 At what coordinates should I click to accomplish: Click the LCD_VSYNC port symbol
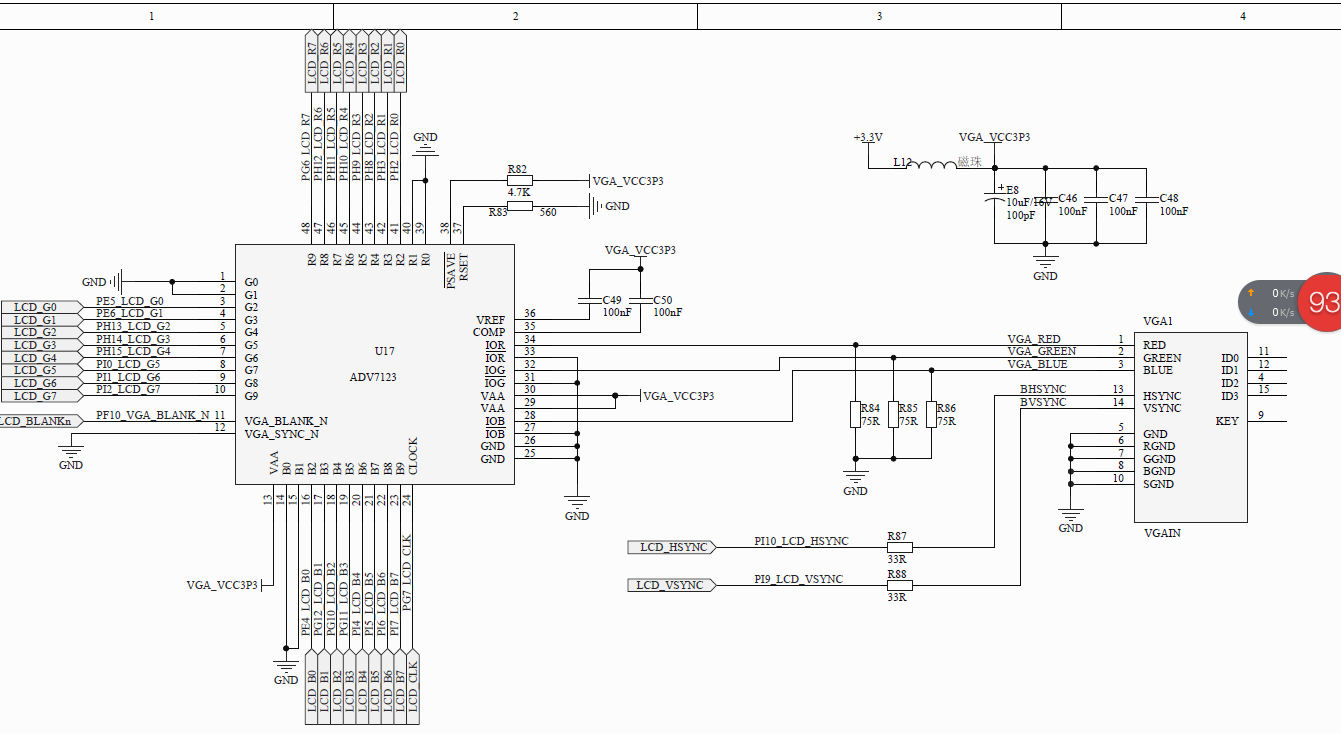coord(670,585)
